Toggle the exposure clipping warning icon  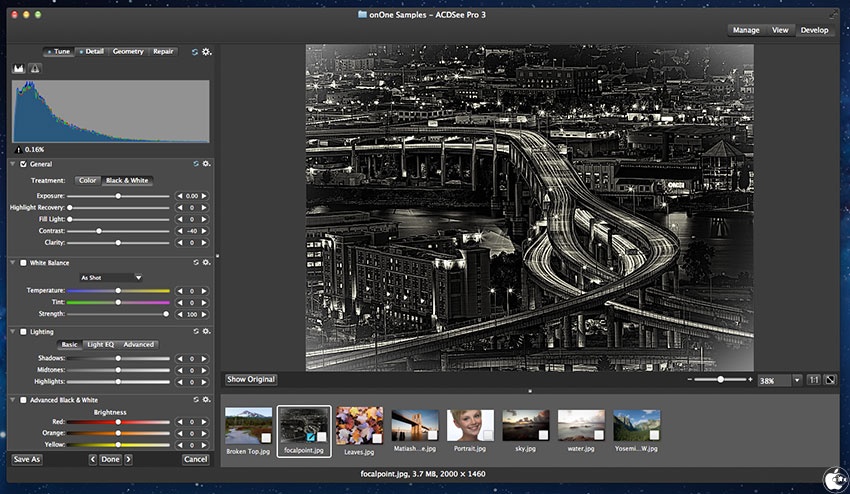(x=35, y=69)
